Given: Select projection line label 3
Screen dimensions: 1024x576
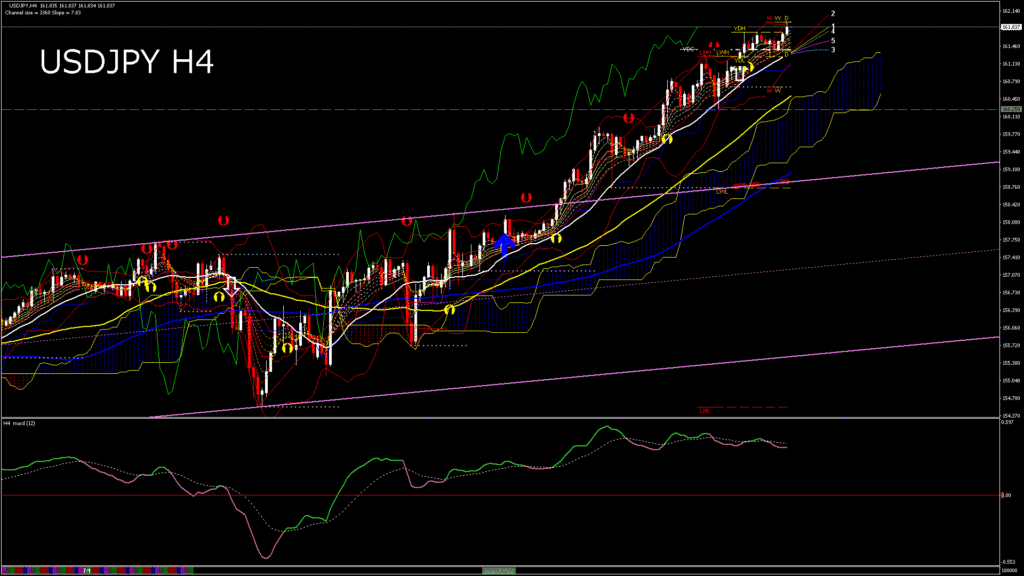Looking at the screenshot, I should point(833,50).
